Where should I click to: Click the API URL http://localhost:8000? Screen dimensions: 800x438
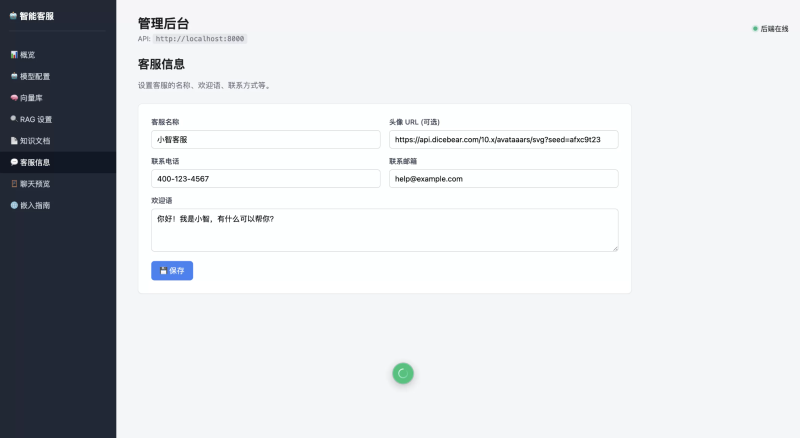200,39
